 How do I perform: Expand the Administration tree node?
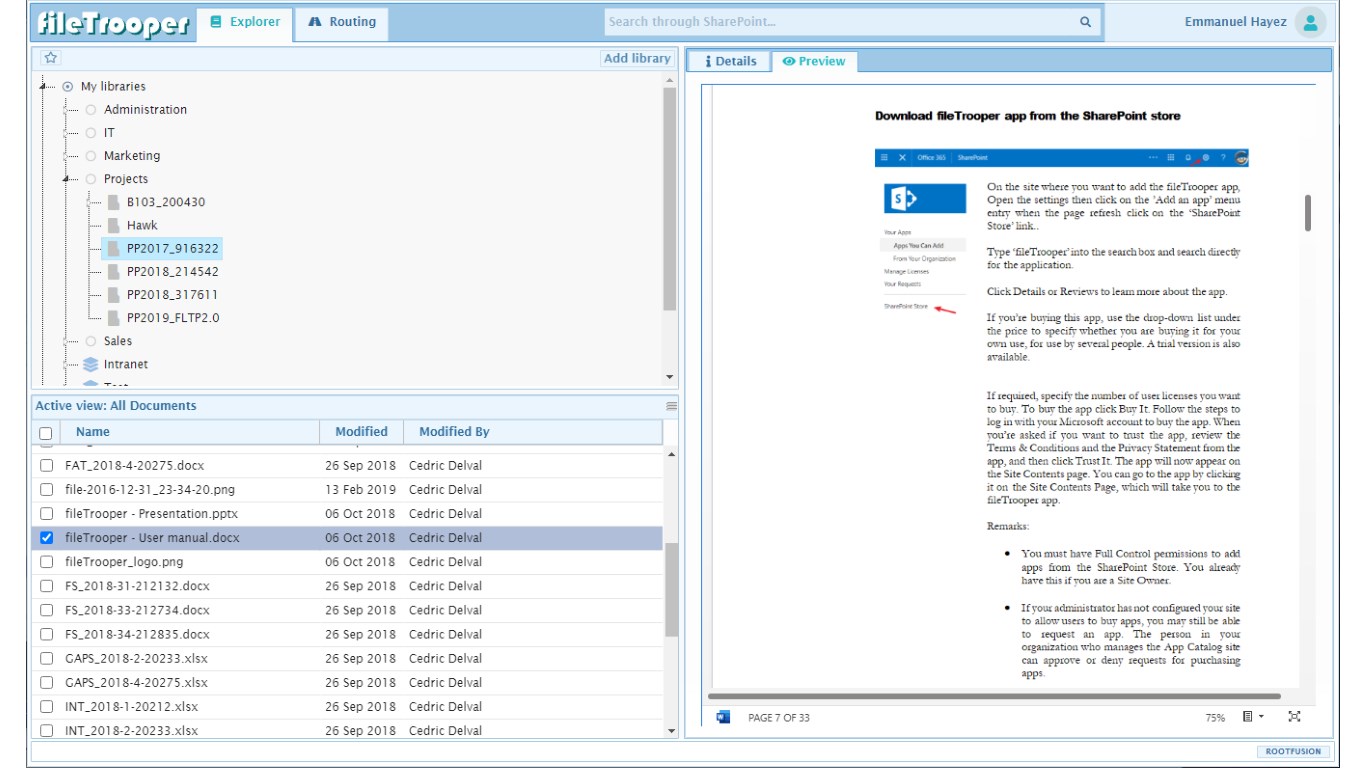(65, 110)
